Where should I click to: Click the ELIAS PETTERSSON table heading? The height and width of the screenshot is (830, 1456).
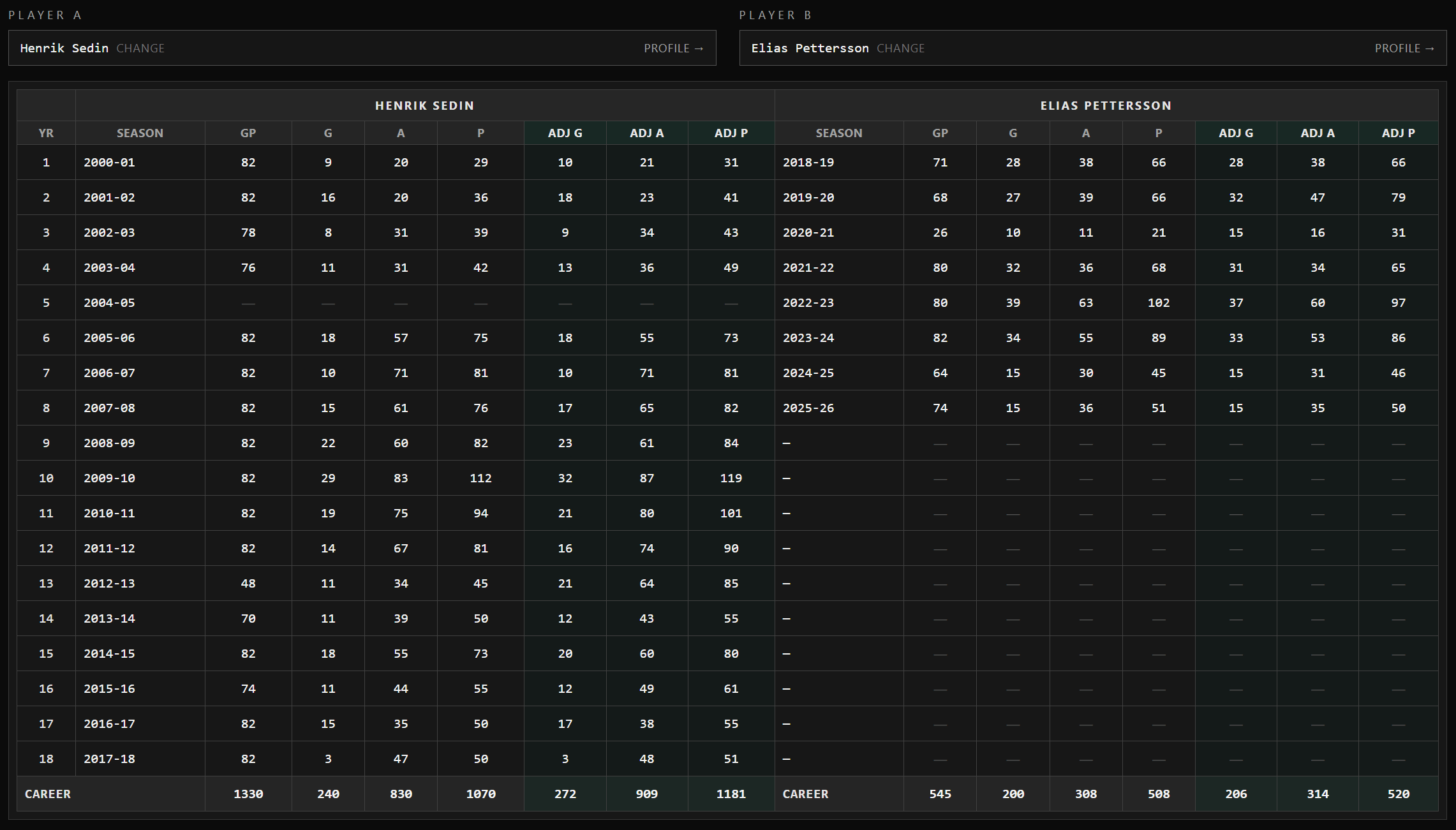click(x=1106, y=106)
